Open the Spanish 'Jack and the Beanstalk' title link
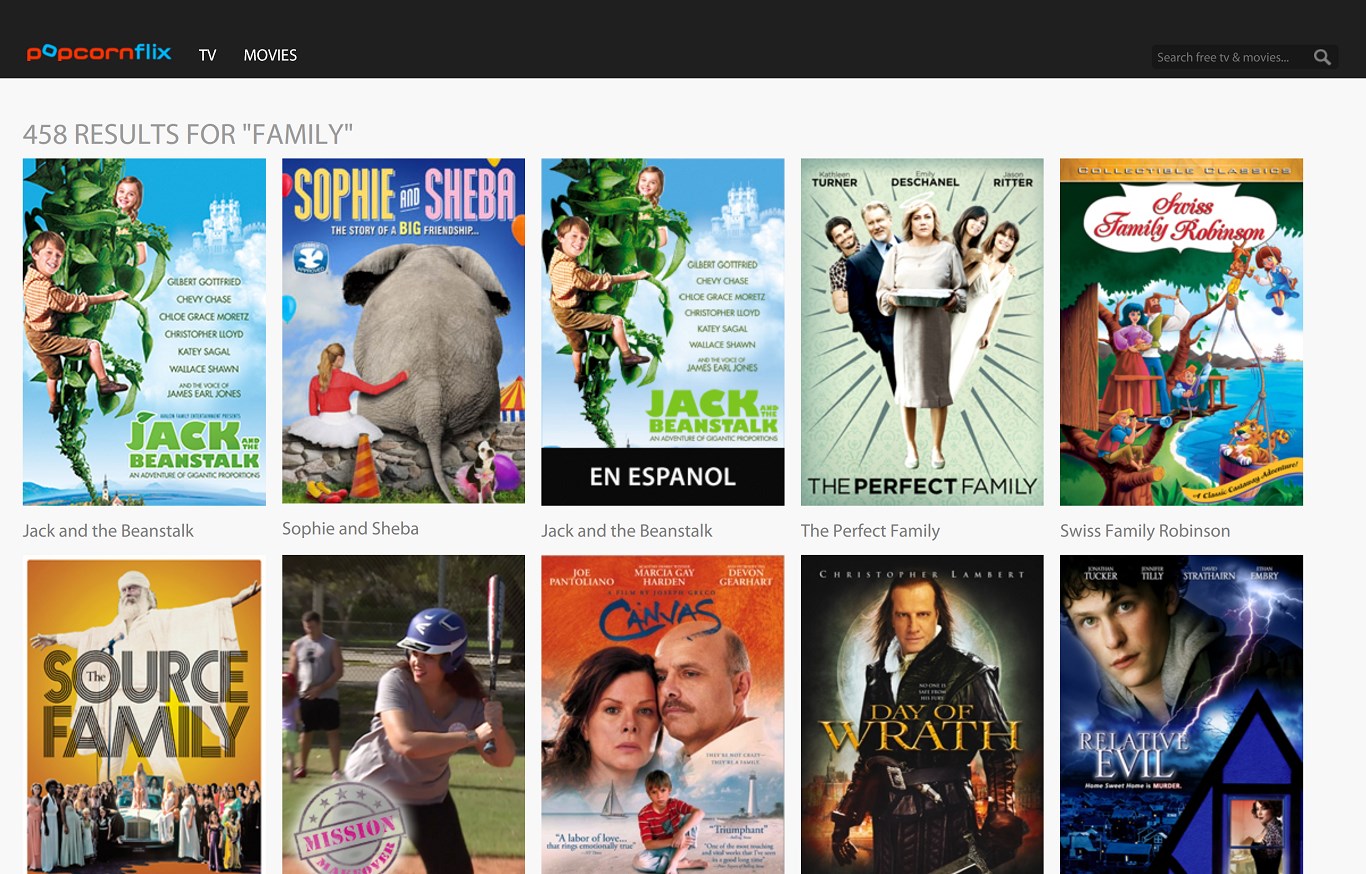 (626, 531)
